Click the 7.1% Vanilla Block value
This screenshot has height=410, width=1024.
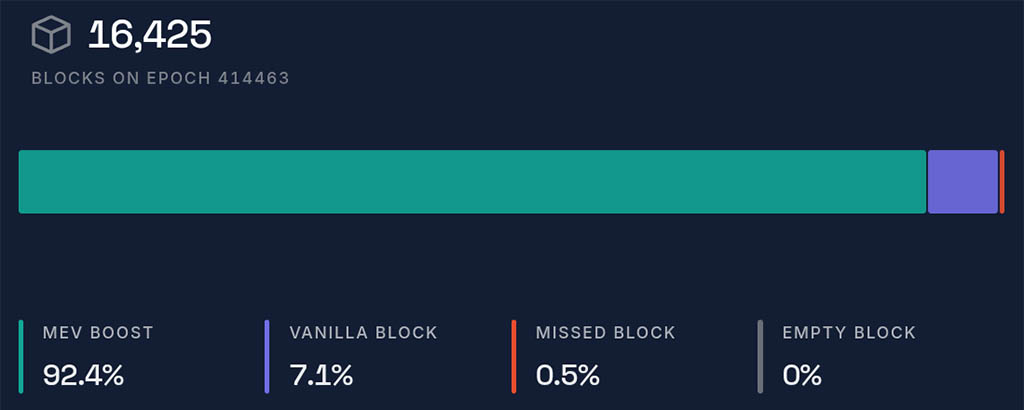coord(321,376)
